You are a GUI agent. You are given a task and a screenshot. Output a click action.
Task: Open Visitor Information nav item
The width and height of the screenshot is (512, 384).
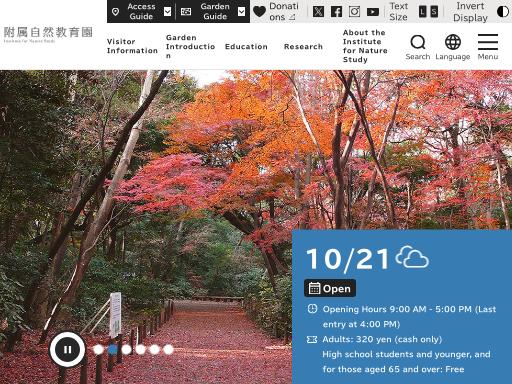132,46
